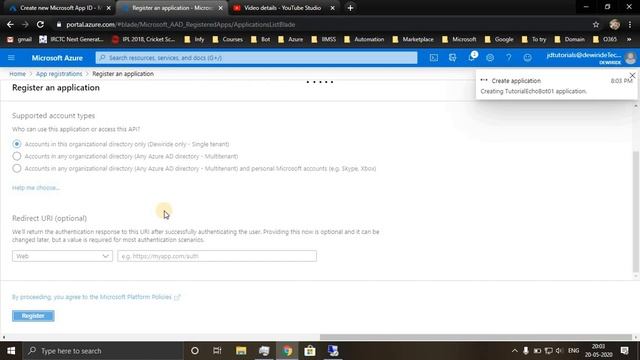The image size is (640, 360).
Task: Open the Chrome profile picture menu
Action: 614,24
